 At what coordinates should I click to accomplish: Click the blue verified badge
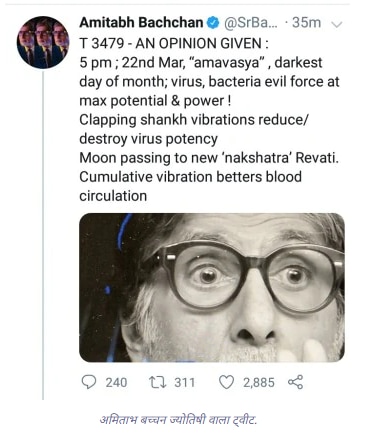click(x=213, y=23)
